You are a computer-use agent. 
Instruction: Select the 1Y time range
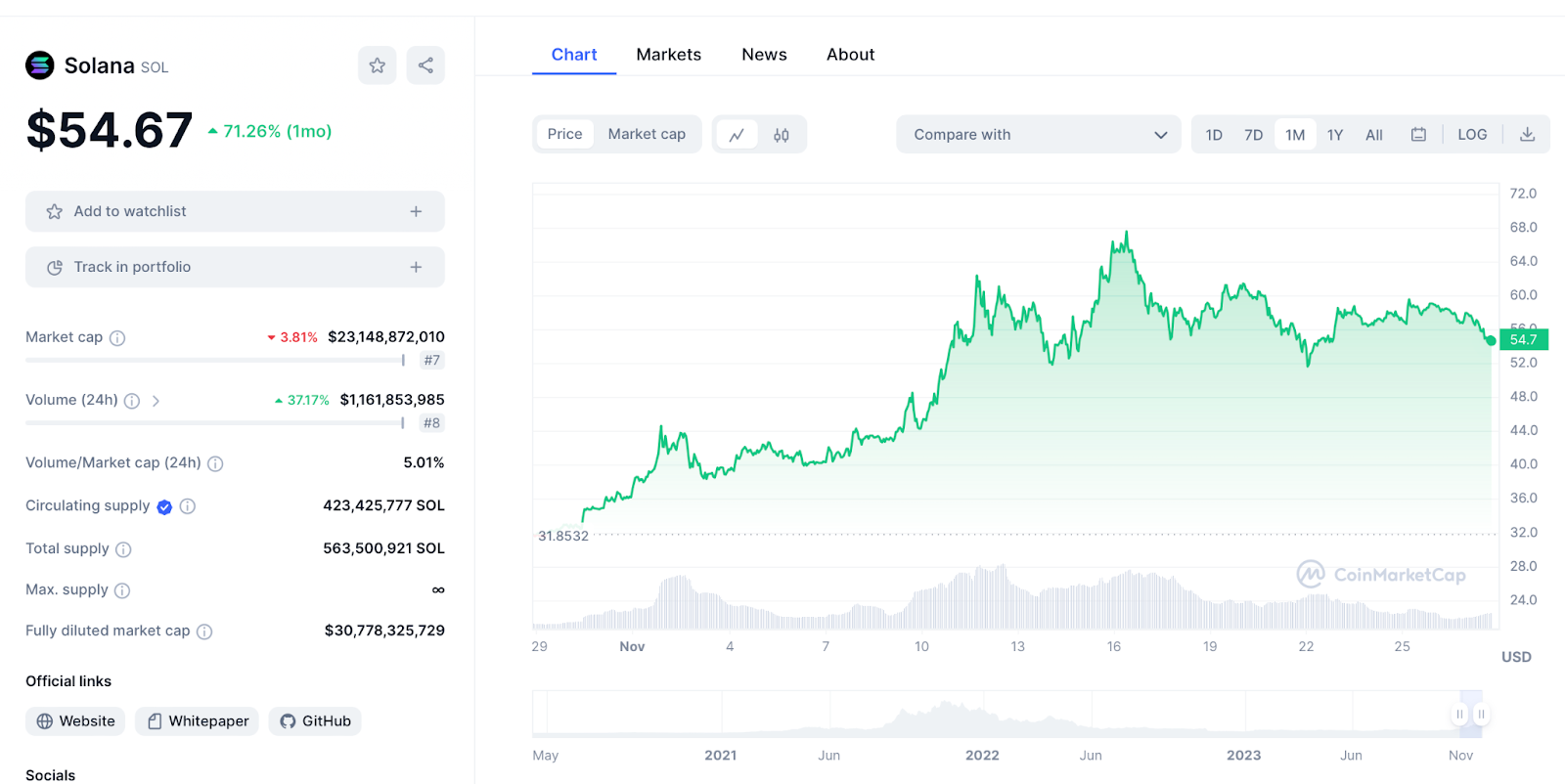(x=1335, y=135)
